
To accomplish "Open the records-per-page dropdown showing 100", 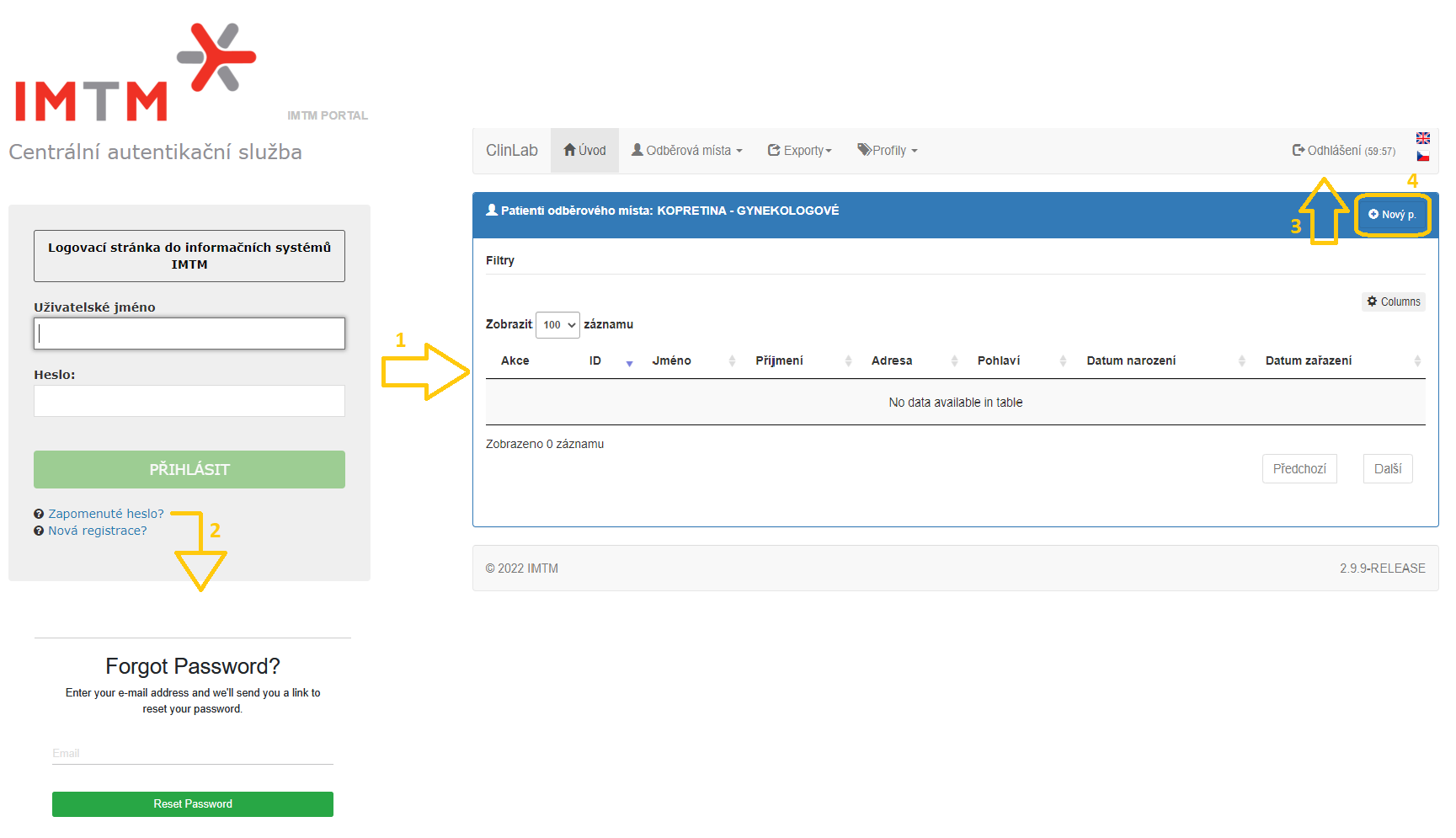I will click(x=557, y=325).
